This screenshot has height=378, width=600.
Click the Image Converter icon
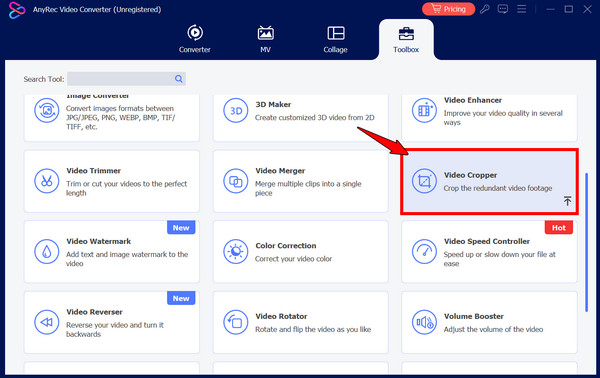[x=47, y=111]
